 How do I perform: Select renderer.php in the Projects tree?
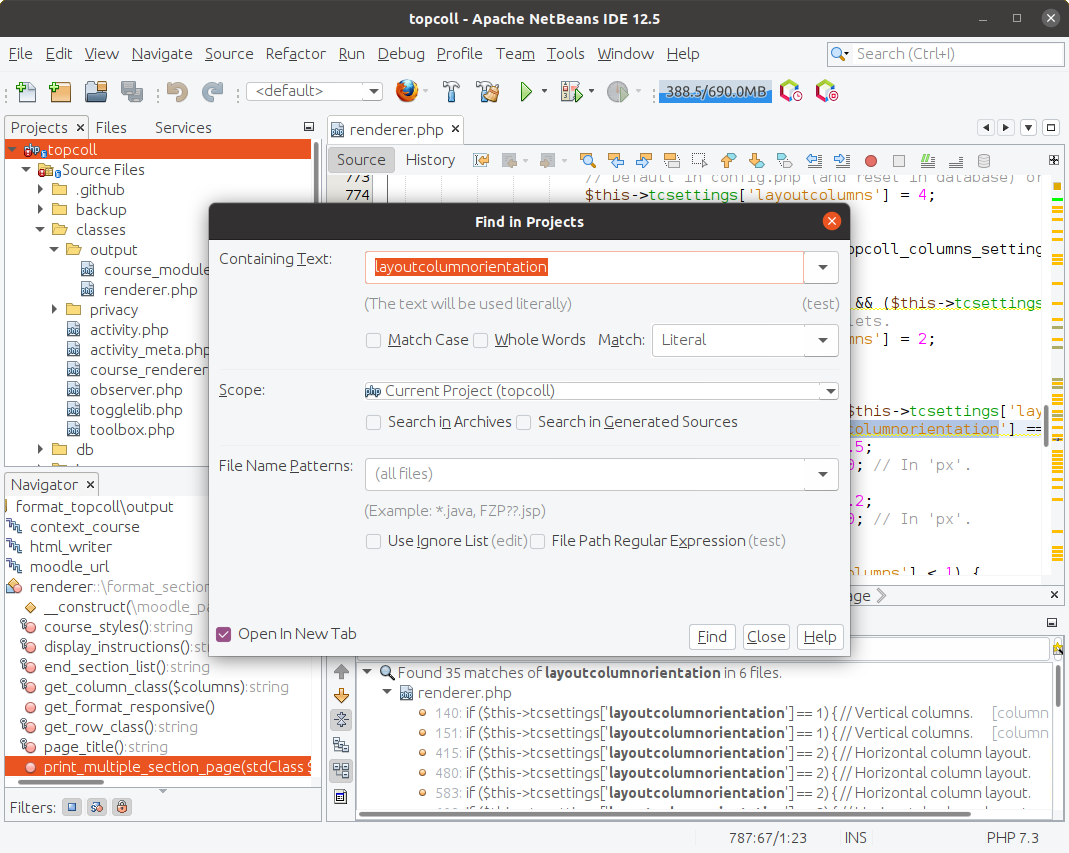pos(150,290)
